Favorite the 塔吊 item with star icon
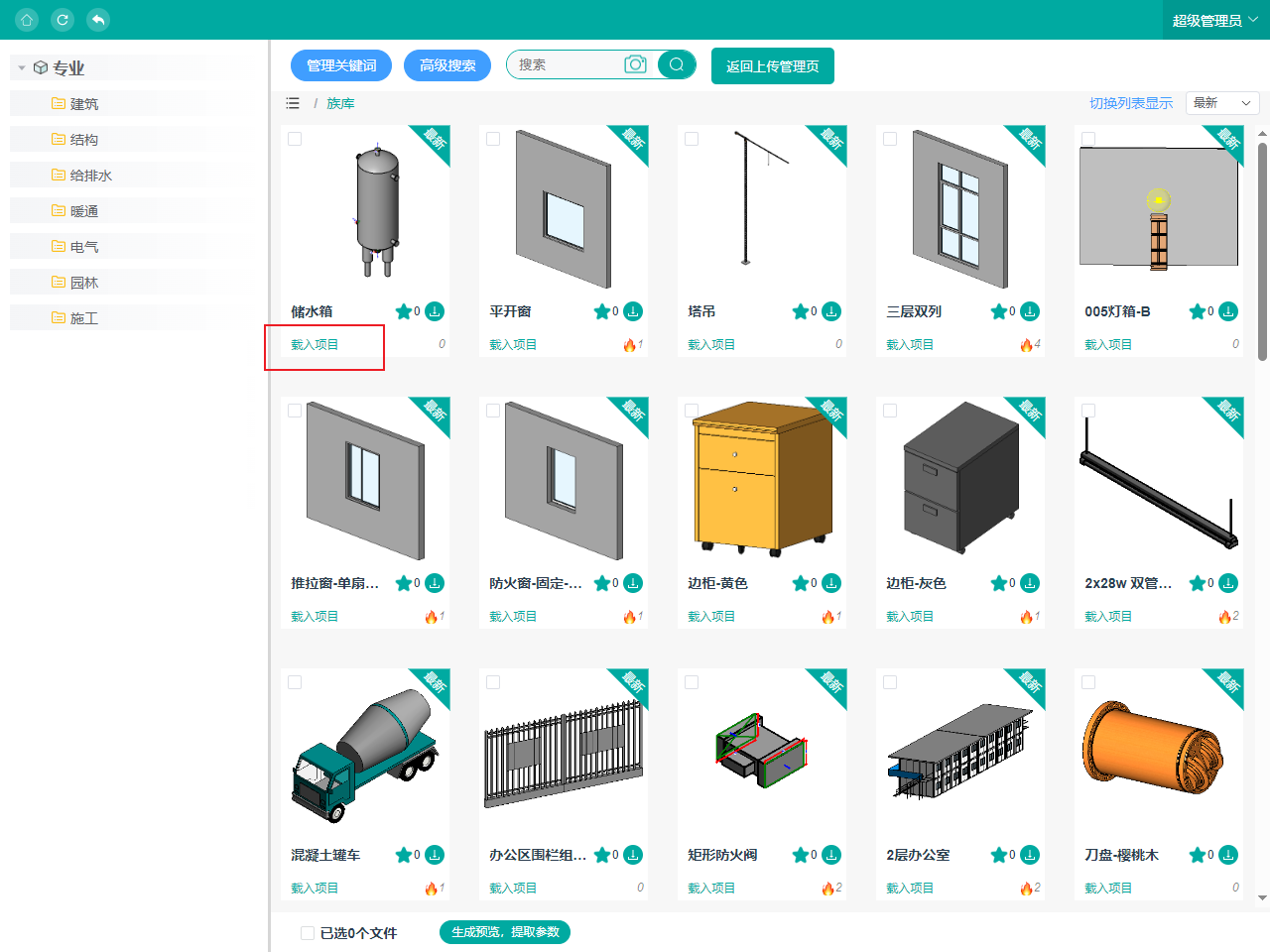The image size is (1270, 952). tap(800, 311)
